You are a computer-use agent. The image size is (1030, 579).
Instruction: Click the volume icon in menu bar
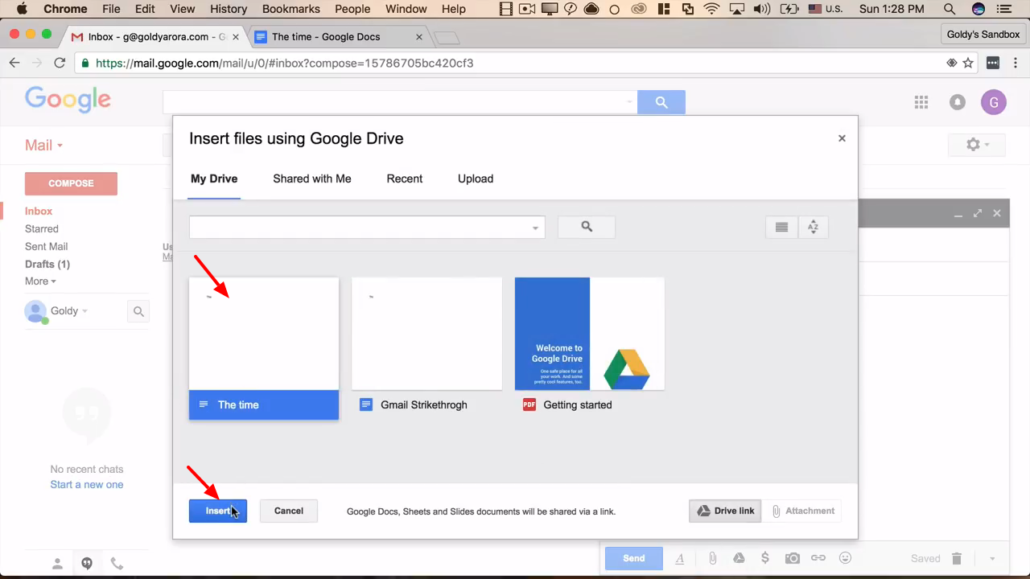(x=762, y=9)
